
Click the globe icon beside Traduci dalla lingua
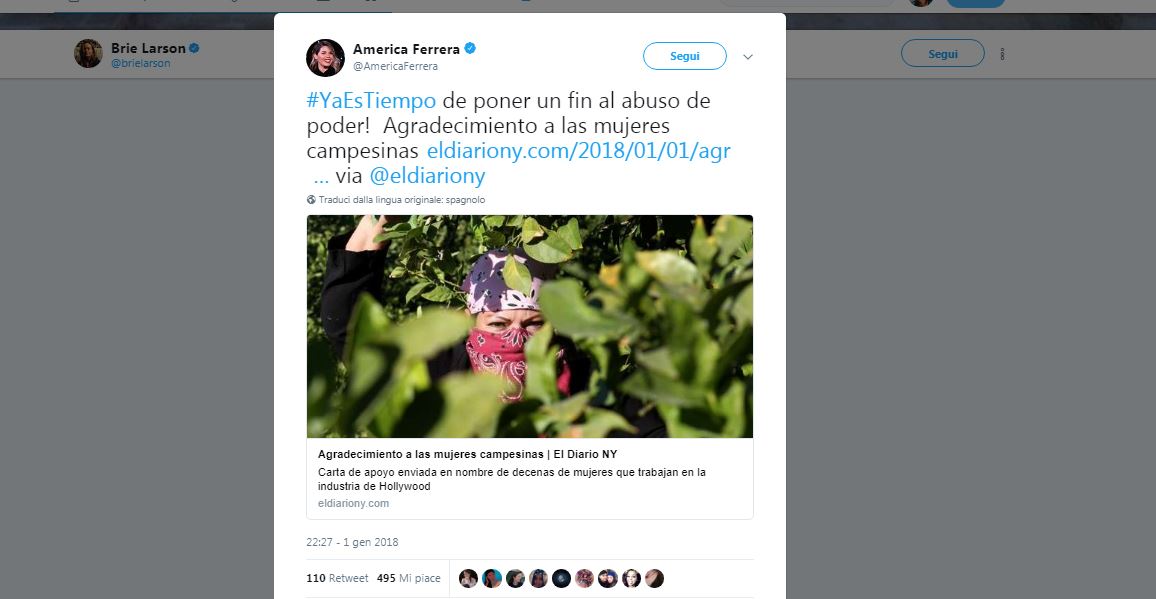[x=311, y=200]
